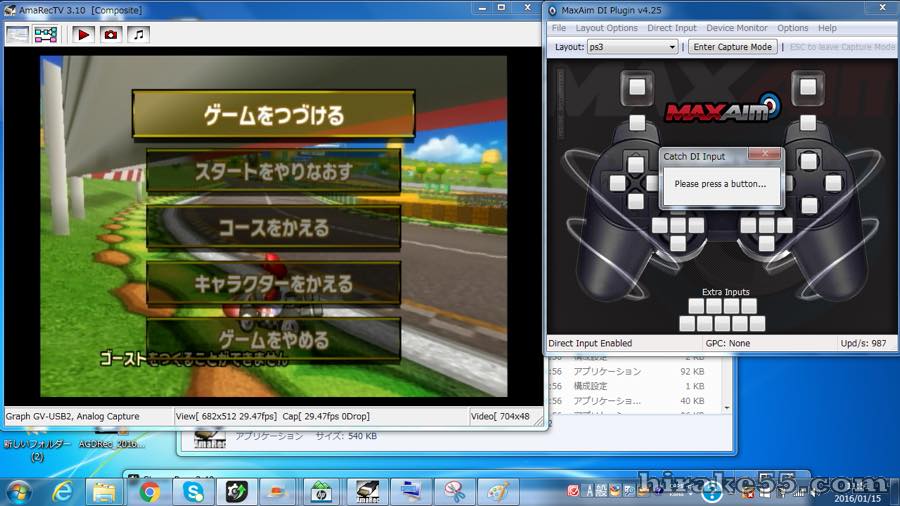The height and width of the screenshot is (506, 900).
Task: Click the 'Video[ 704x48' status entry
Action: (500, 417)
